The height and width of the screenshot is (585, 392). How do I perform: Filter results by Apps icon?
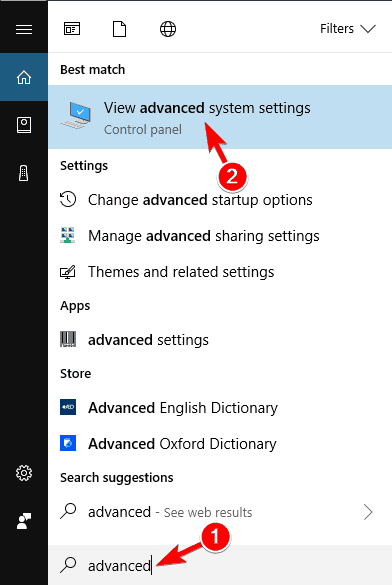tap(72, 29)
